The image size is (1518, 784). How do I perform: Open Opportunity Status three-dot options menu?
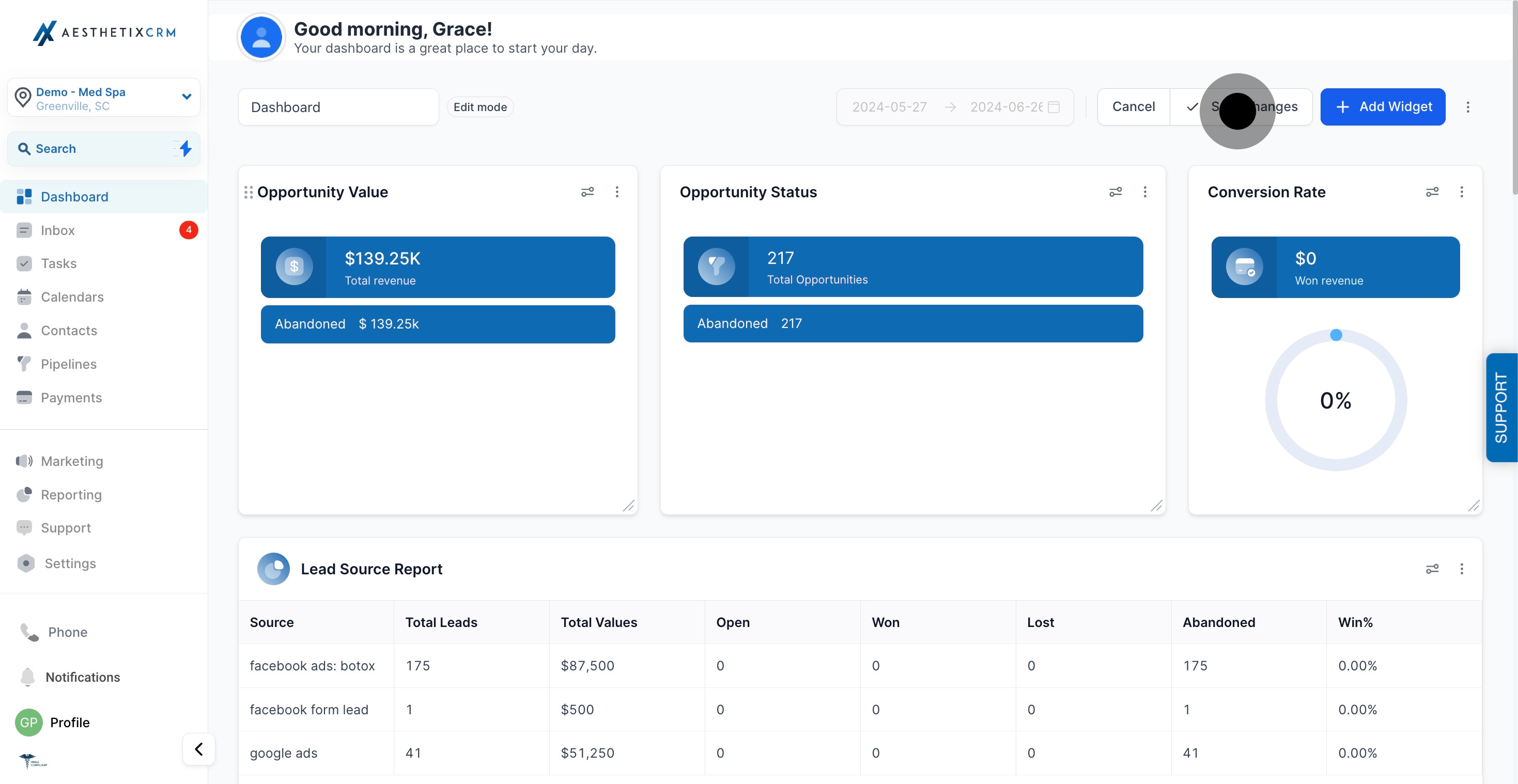pyautogui.click(x=1145, y=192)
